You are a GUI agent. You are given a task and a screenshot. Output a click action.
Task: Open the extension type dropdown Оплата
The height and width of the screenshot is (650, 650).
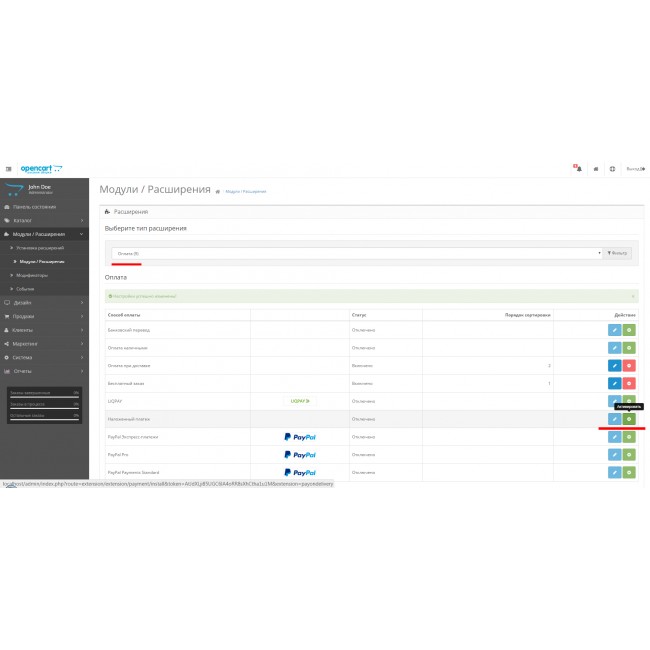click(356, 253)
